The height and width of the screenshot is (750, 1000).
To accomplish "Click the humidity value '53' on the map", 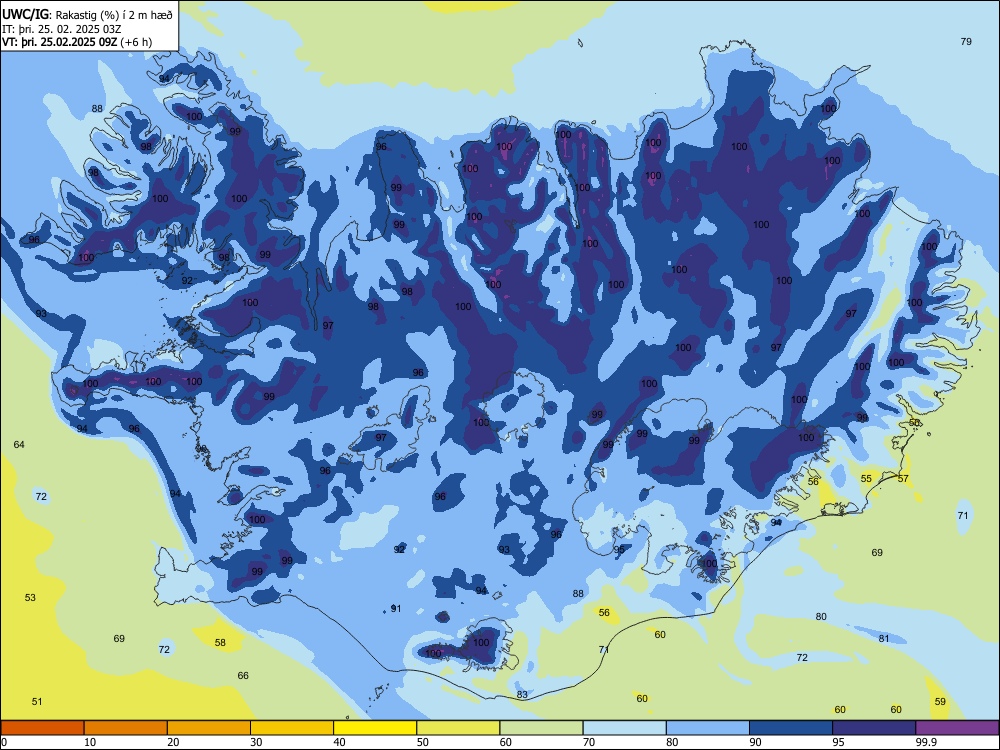I will pyautogui.click(x=30, y=598).
